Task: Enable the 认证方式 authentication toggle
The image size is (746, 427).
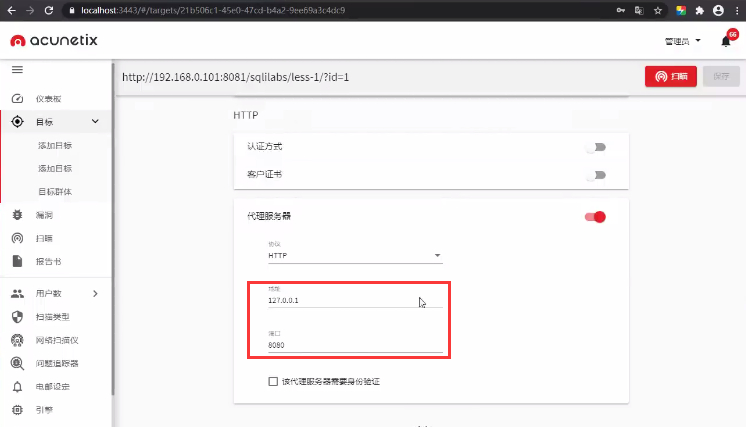Action: [x=596, y=147]
